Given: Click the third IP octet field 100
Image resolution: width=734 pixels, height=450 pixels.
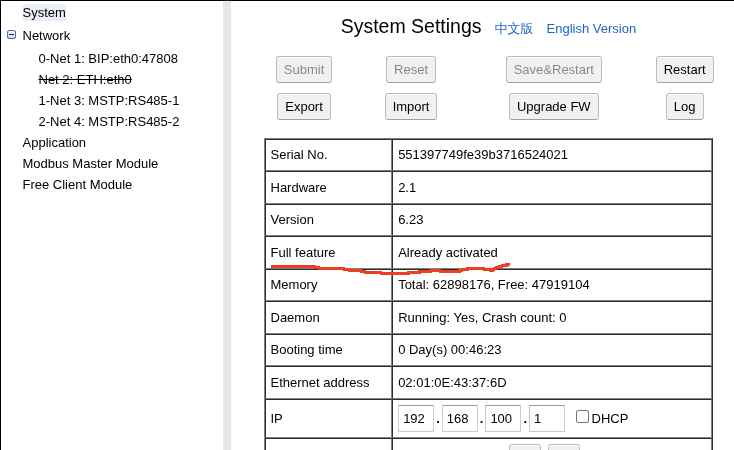Looking at the screenshot, I should coord(503,418).
